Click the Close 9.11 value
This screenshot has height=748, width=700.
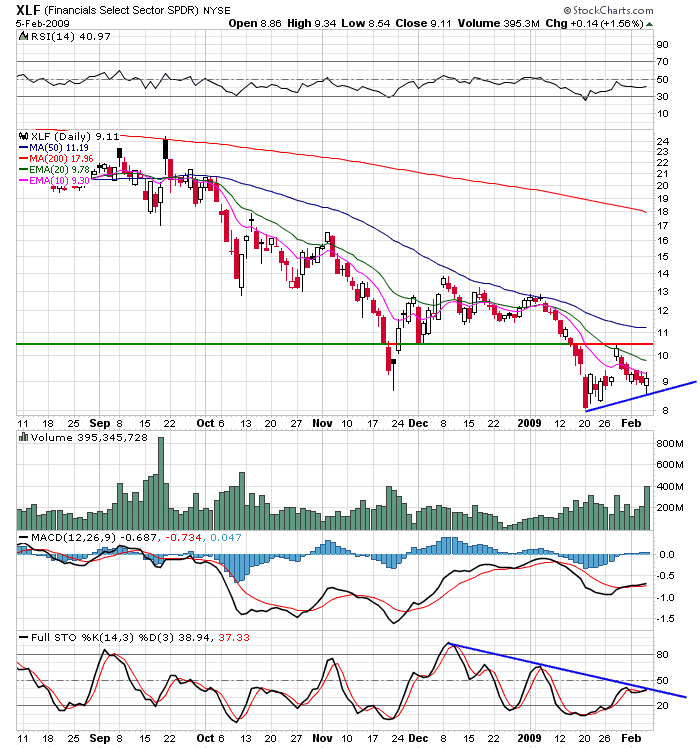tap(423, 23)
